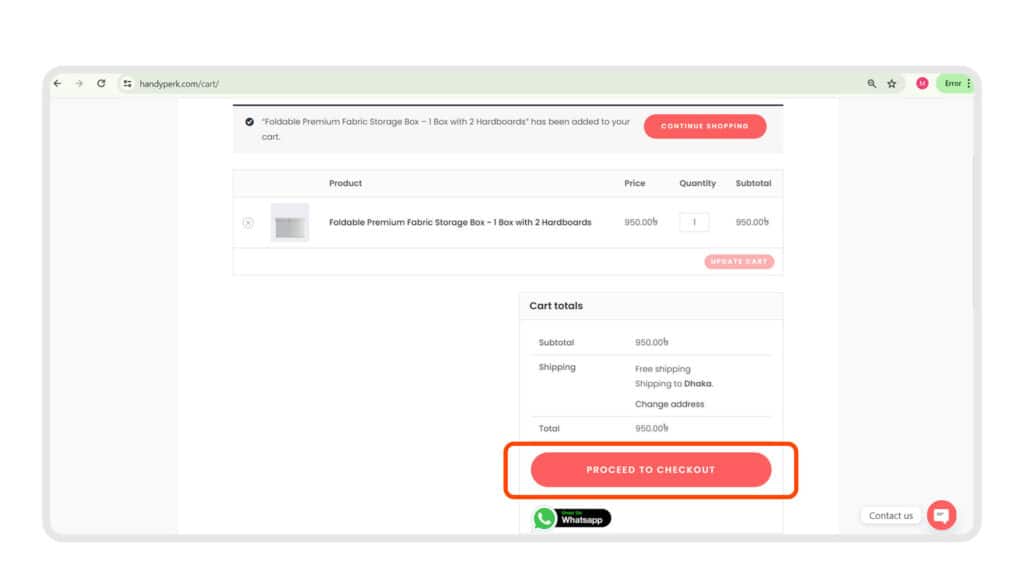Proceed to checkout

tap(651, 469)
